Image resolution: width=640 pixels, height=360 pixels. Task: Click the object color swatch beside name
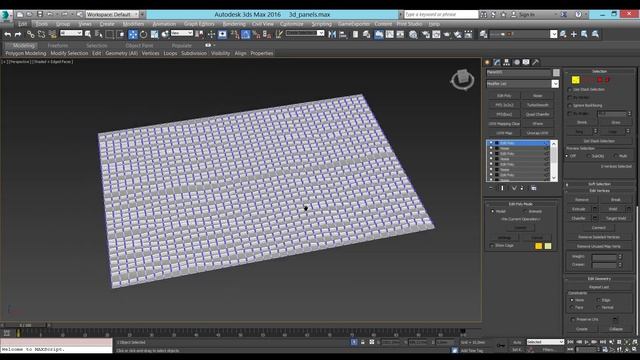tap(556, 72)
